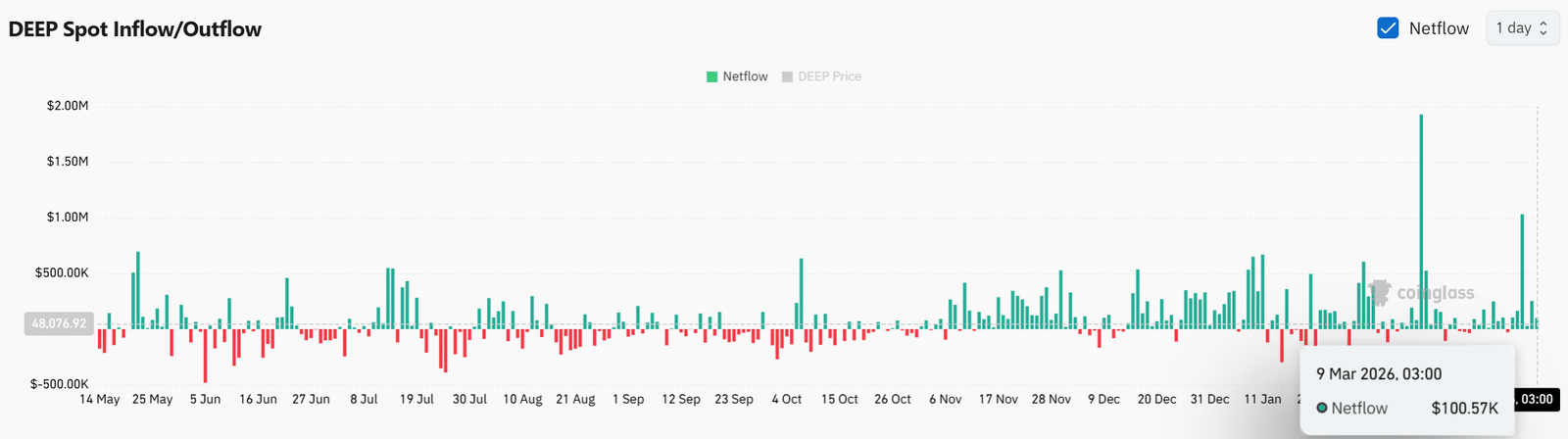Click the DEEP Spot Inflow/Outflow title
Screen dimensions: 1568x439
135,29
